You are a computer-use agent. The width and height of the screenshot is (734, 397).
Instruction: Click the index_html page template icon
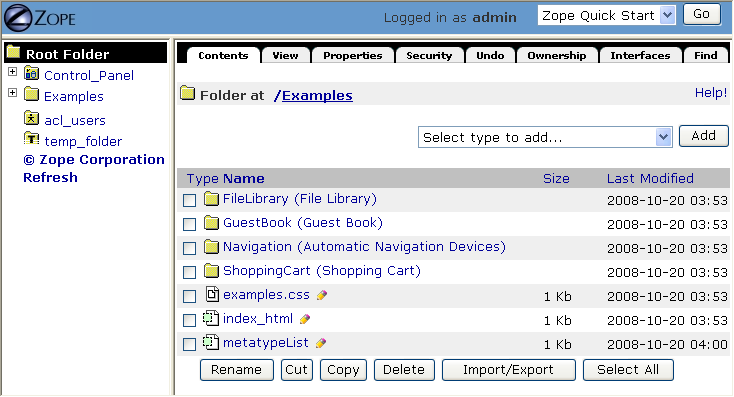tap(211, 318)
